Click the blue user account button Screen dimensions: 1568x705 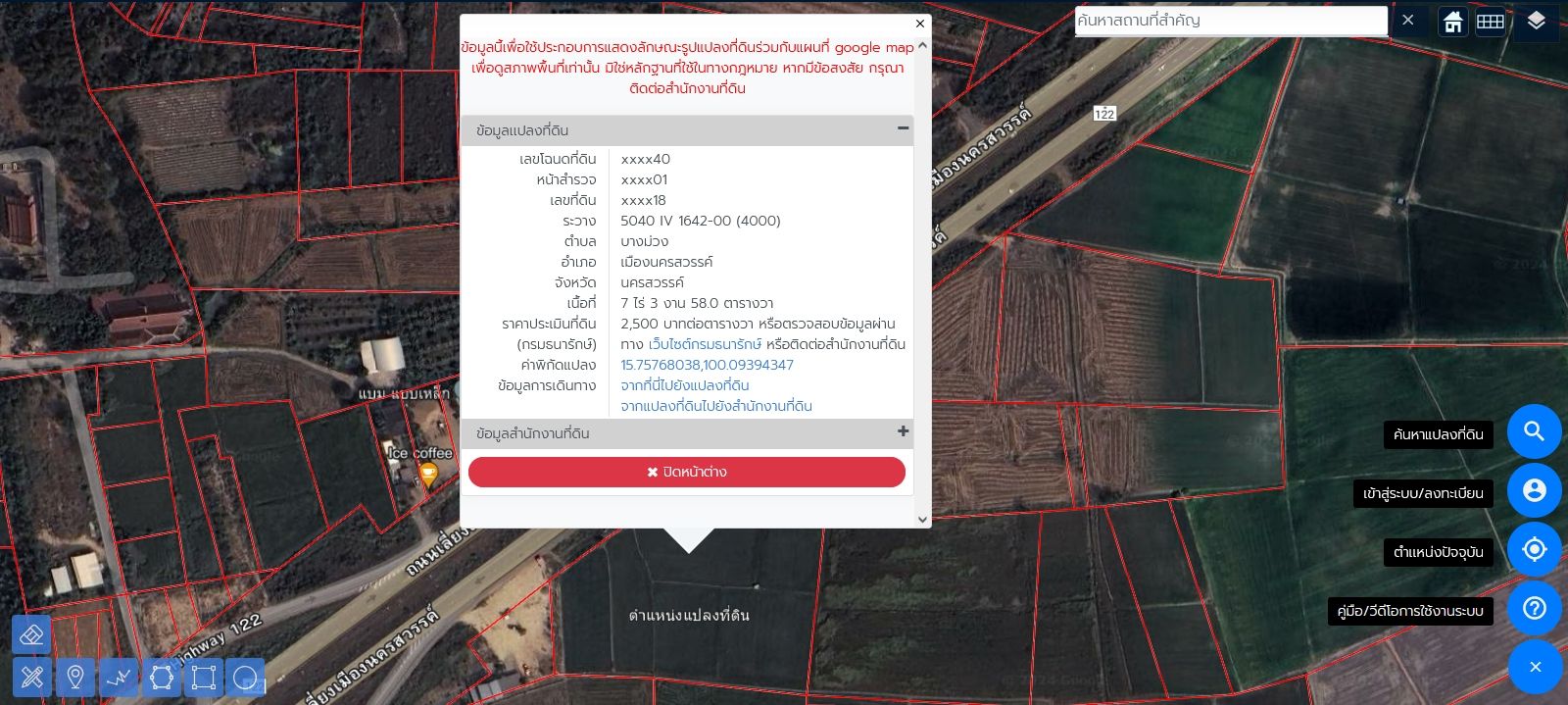click(1534, 490)
